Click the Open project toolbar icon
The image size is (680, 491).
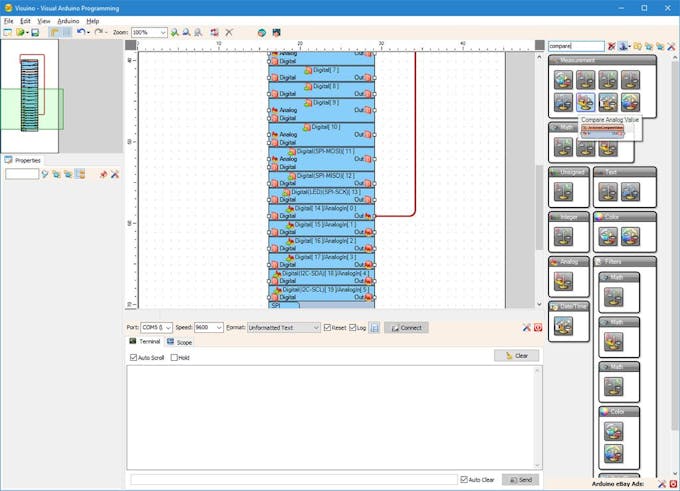(20, 33)
